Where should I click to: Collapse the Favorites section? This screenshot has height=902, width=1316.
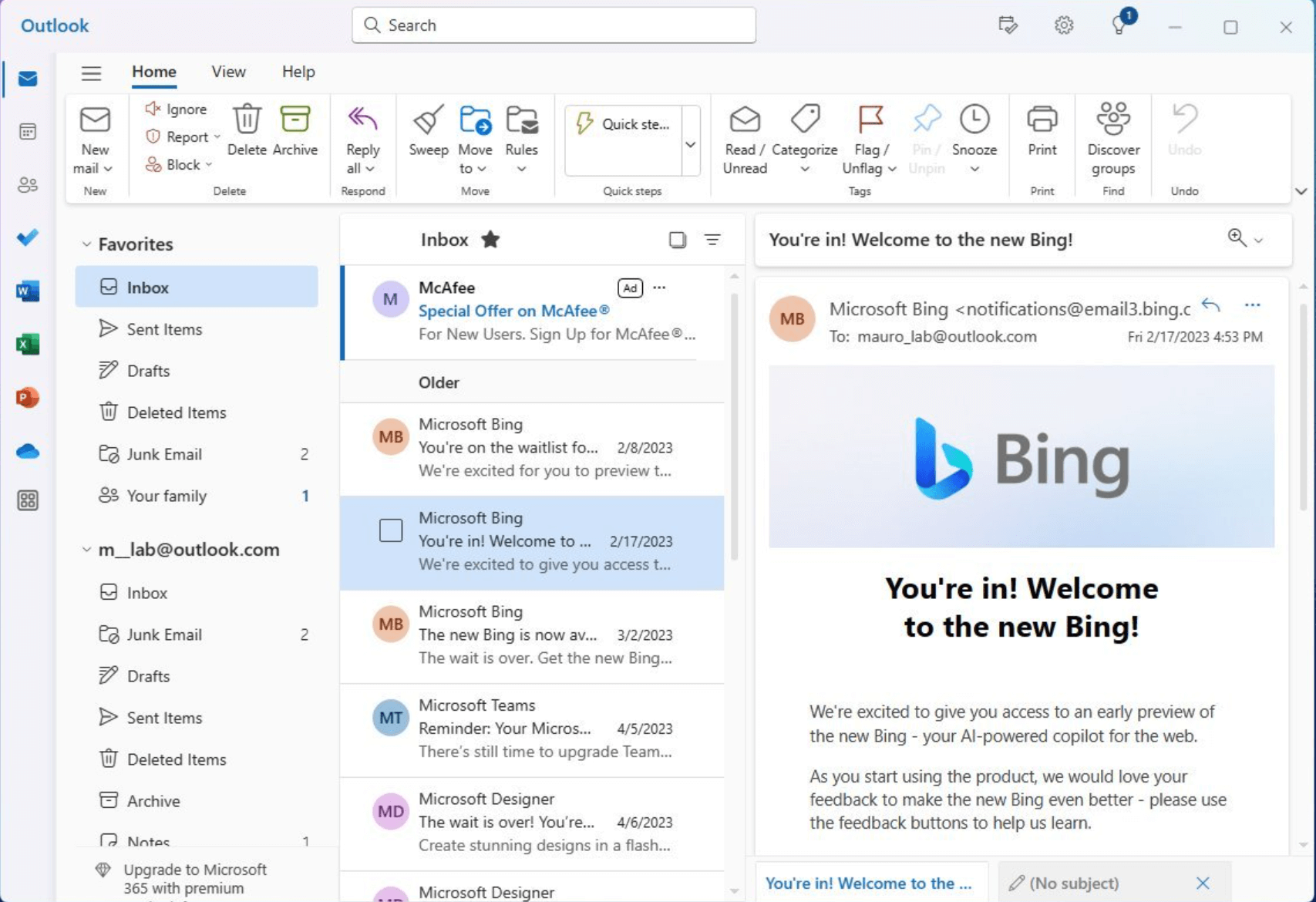[x=86, y=244]
